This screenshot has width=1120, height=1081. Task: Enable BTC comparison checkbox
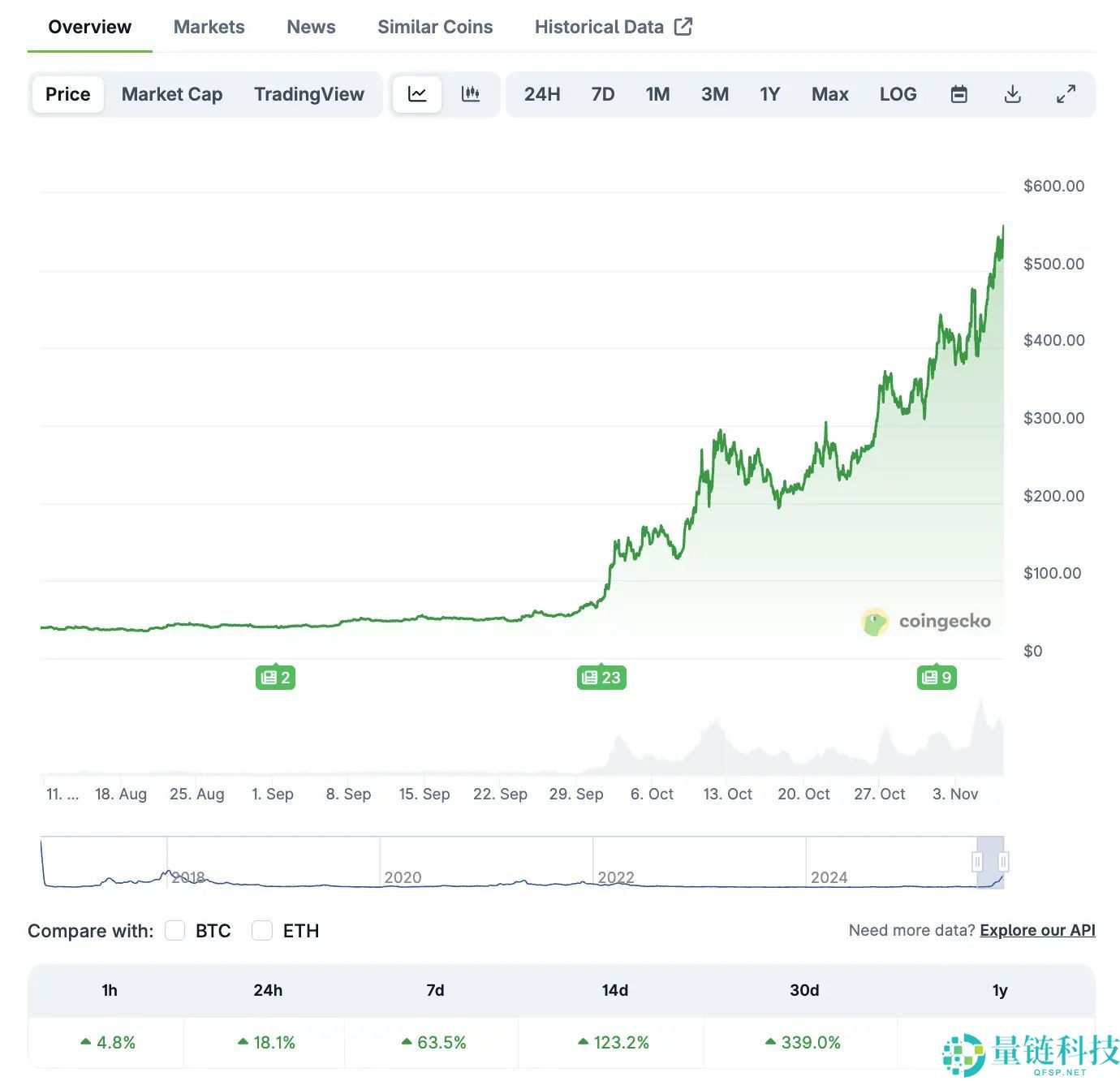(x=175, y=931)
